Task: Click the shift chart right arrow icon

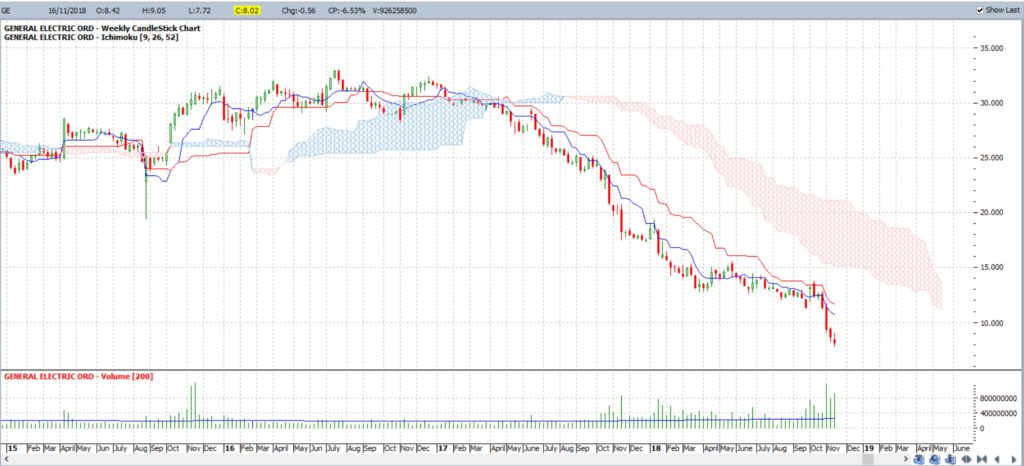Action: [x=1014, y=459]
